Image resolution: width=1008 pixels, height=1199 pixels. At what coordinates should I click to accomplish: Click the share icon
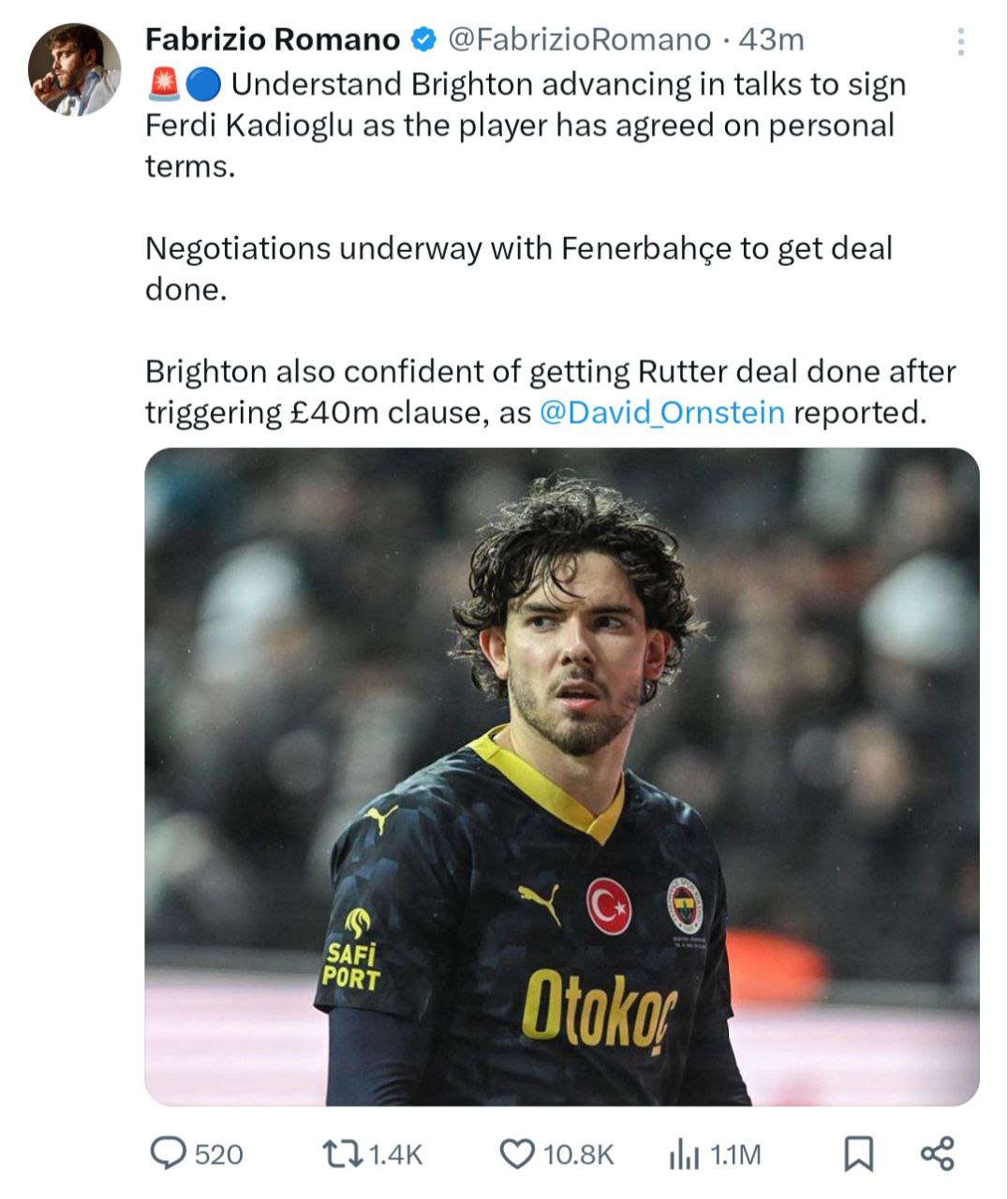coord(937,1153)
